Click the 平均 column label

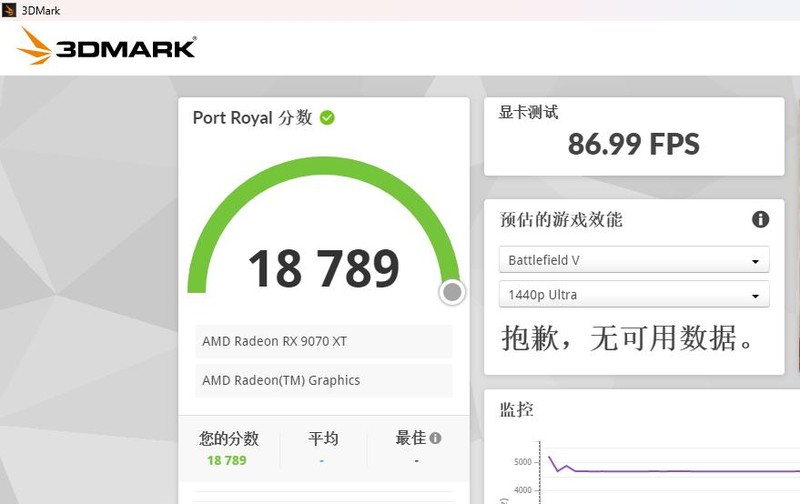[323, 438]
